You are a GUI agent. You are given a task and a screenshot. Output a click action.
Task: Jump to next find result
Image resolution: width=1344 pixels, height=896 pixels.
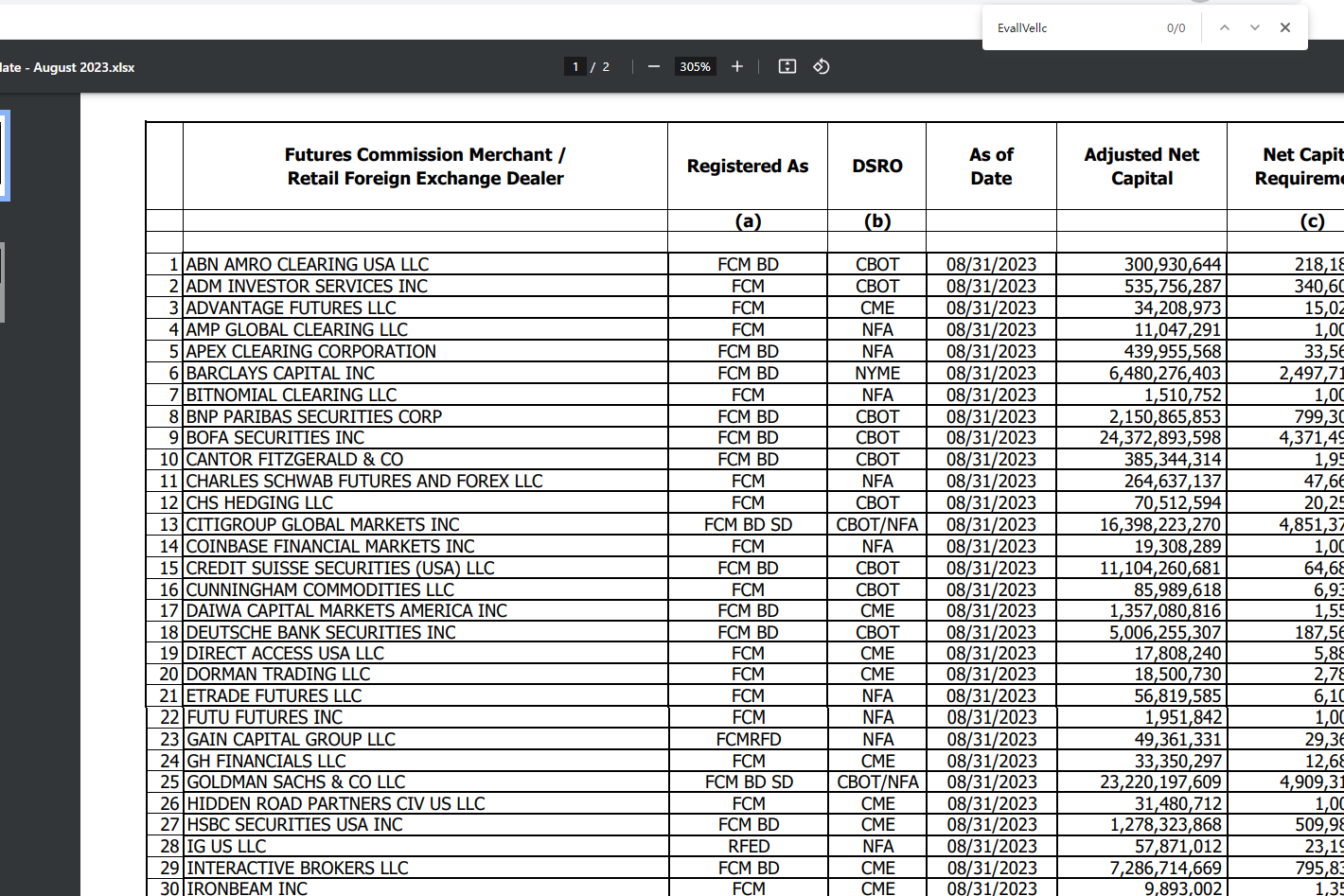click(x=1255, y=27)
